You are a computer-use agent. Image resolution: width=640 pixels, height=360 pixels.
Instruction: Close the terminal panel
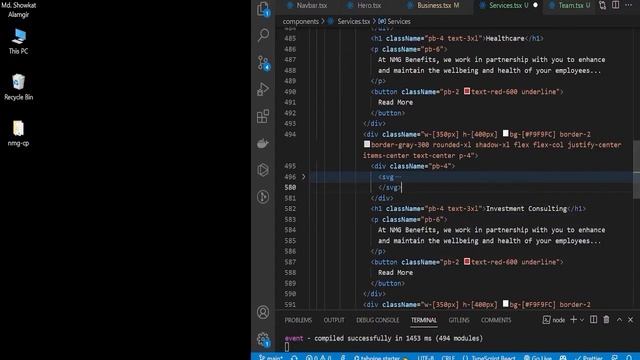(x=631, y=320)
